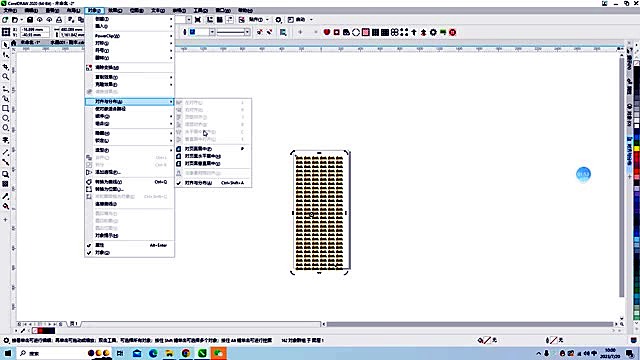
Task: Click the black swatch in document palette
Action: tap(46, 331)
